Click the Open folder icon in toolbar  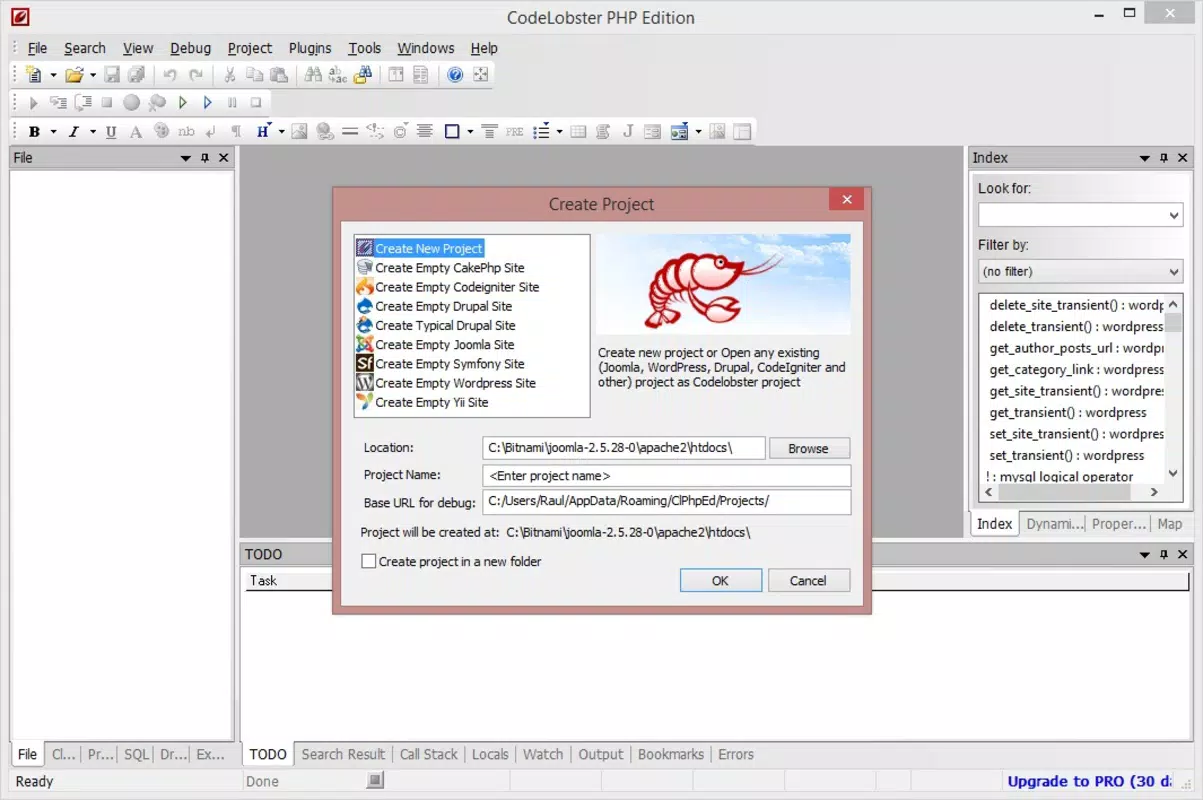coord(74,75)
